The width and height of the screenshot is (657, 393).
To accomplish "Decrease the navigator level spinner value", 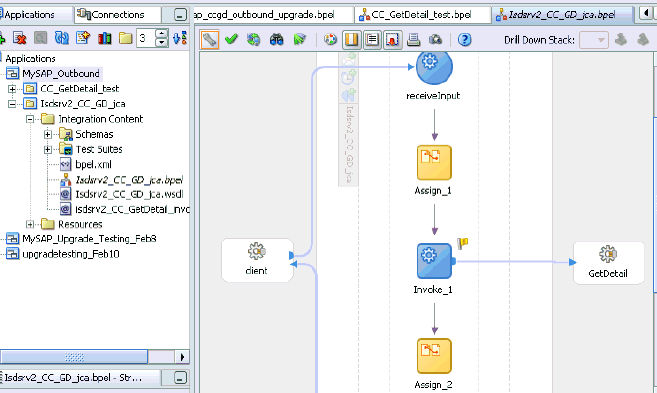I will pyautogui.click(x=162, y=43).
